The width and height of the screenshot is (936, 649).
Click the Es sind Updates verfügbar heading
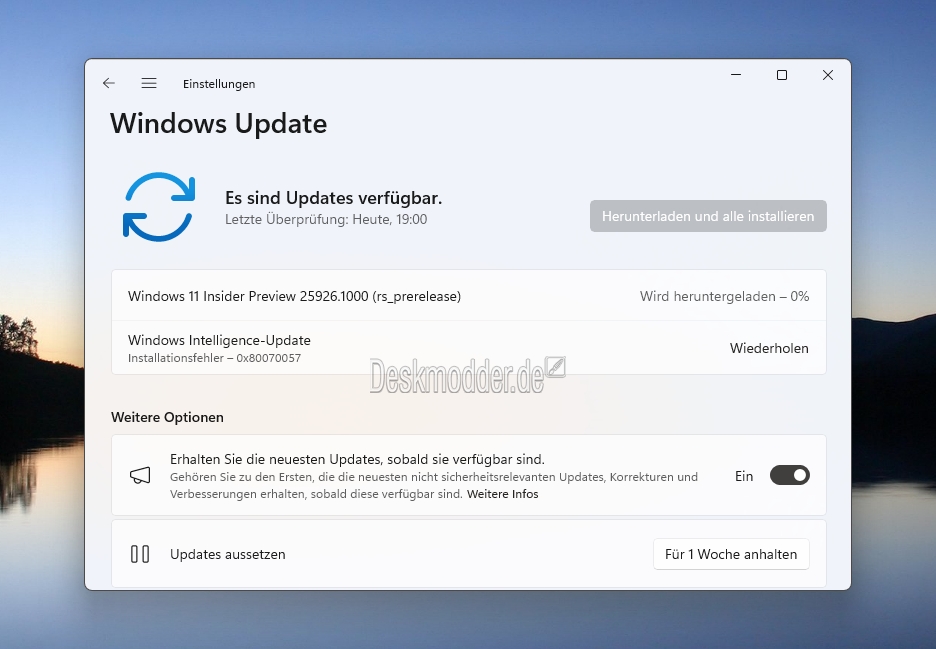pos(334,198)
